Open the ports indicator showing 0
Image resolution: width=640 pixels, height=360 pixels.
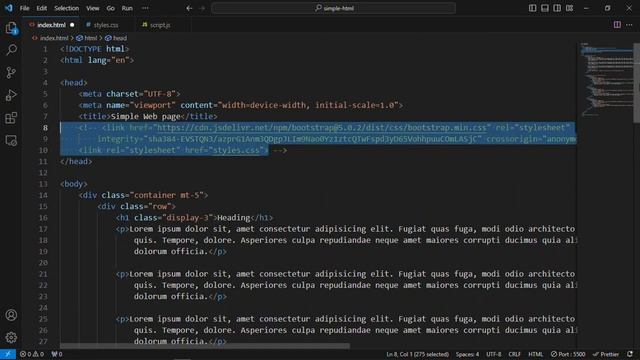pos(57,354)
